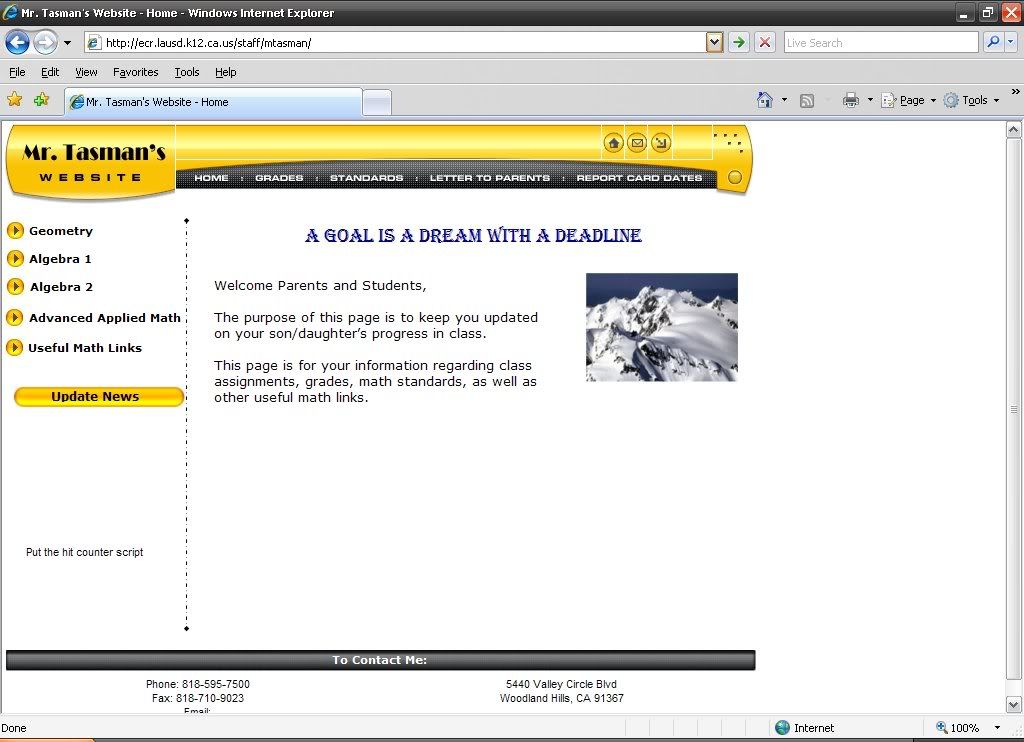Open the Geometry sidebar link

(x=60, y=231)
